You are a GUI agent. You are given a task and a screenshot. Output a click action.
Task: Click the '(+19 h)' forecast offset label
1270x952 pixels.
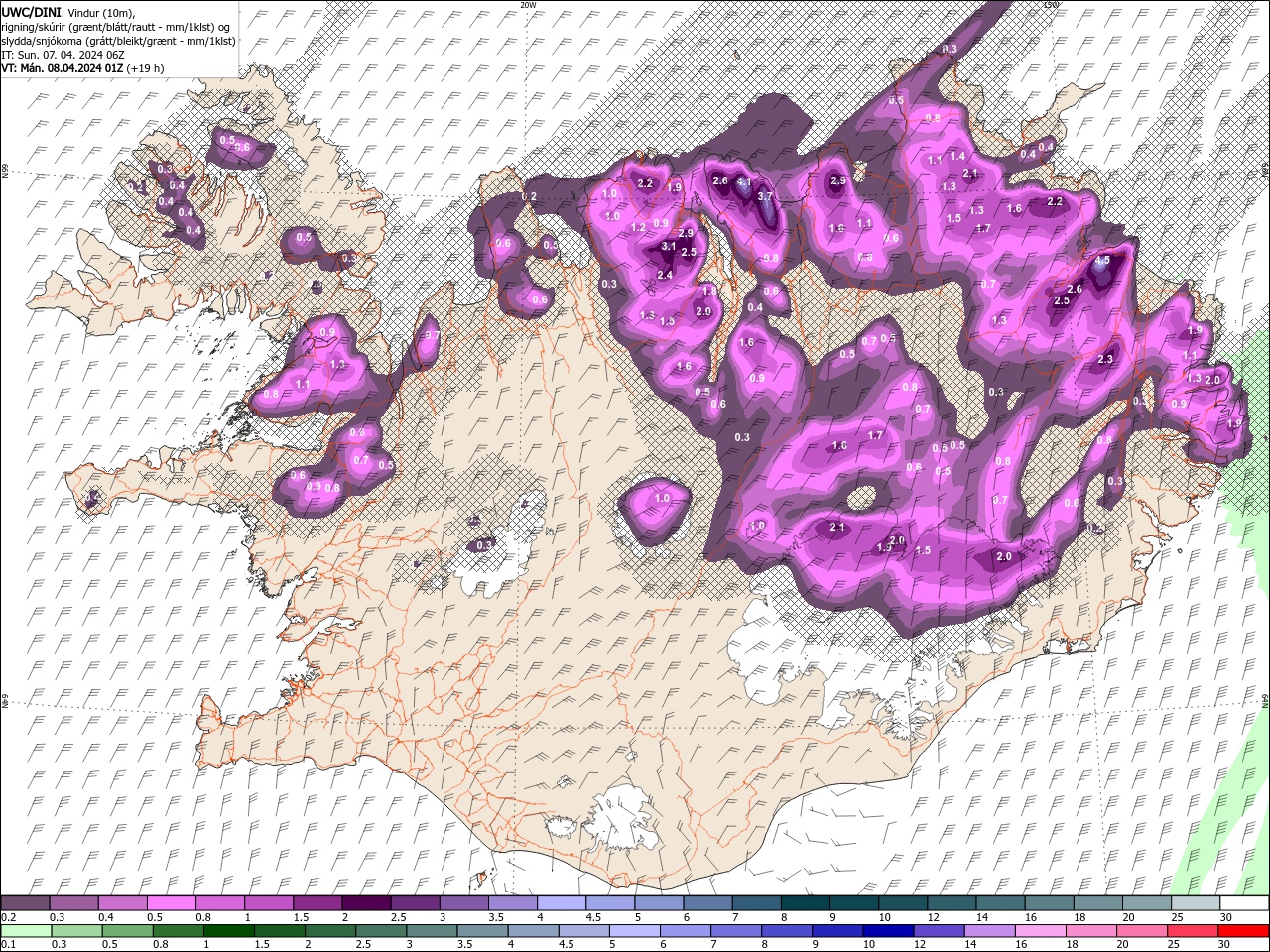pyautogui.click(x=145, y=68)
